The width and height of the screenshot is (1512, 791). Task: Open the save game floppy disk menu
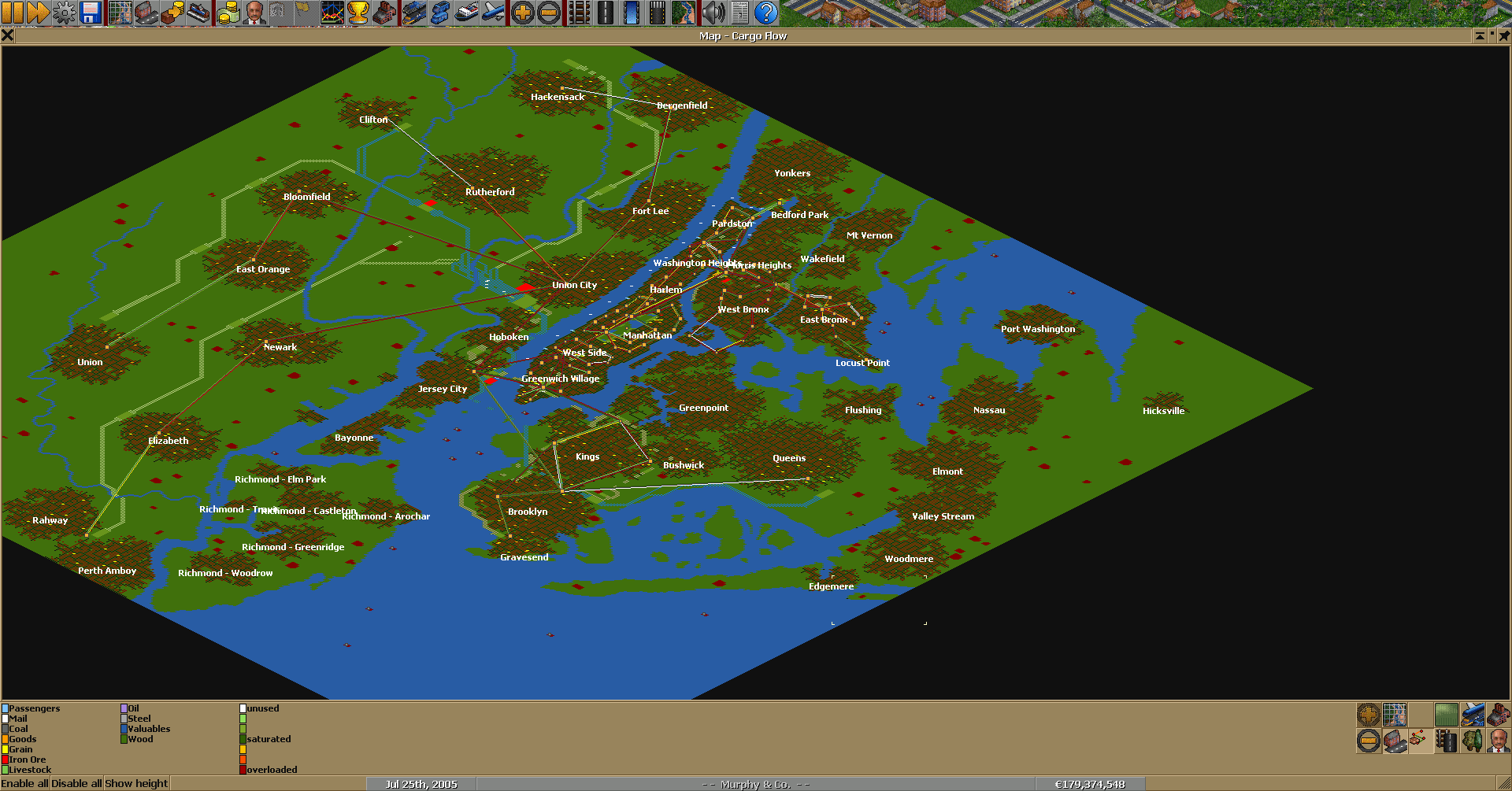[x=91, y=13]
